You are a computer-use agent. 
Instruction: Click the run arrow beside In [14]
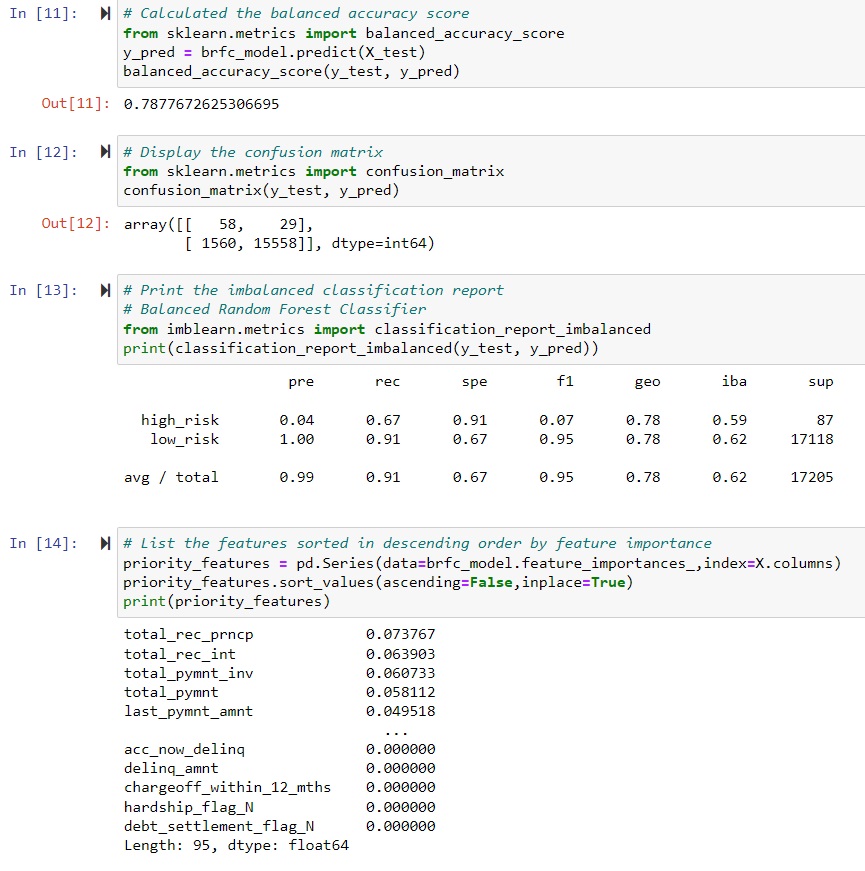coord(103,542)
